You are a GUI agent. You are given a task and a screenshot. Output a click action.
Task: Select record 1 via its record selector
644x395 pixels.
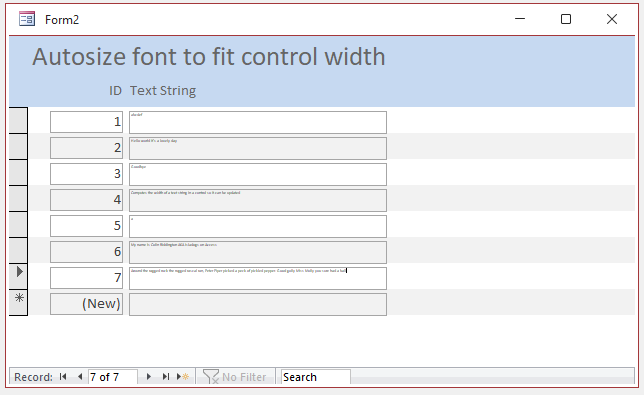(18, 120)
